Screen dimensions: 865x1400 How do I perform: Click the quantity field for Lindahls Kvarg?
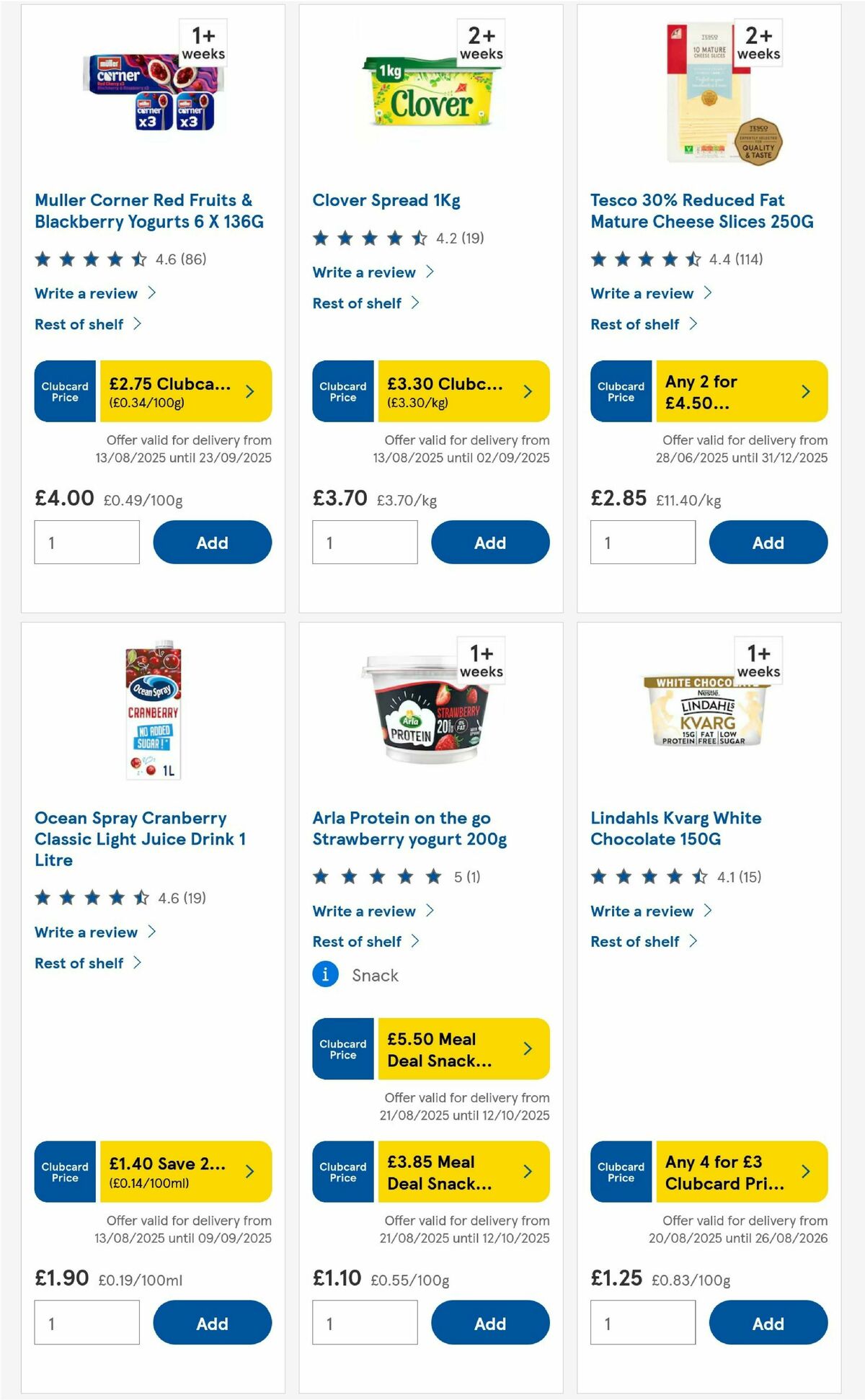[642, 1323]
